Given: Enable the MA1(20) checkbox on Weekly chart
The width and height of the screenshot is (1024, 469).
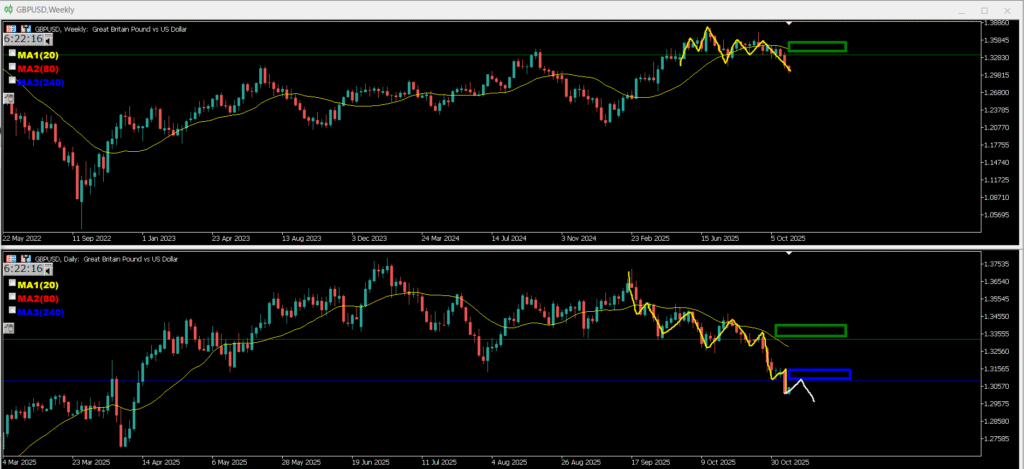Looking at the screenshot, I should 13,54.
